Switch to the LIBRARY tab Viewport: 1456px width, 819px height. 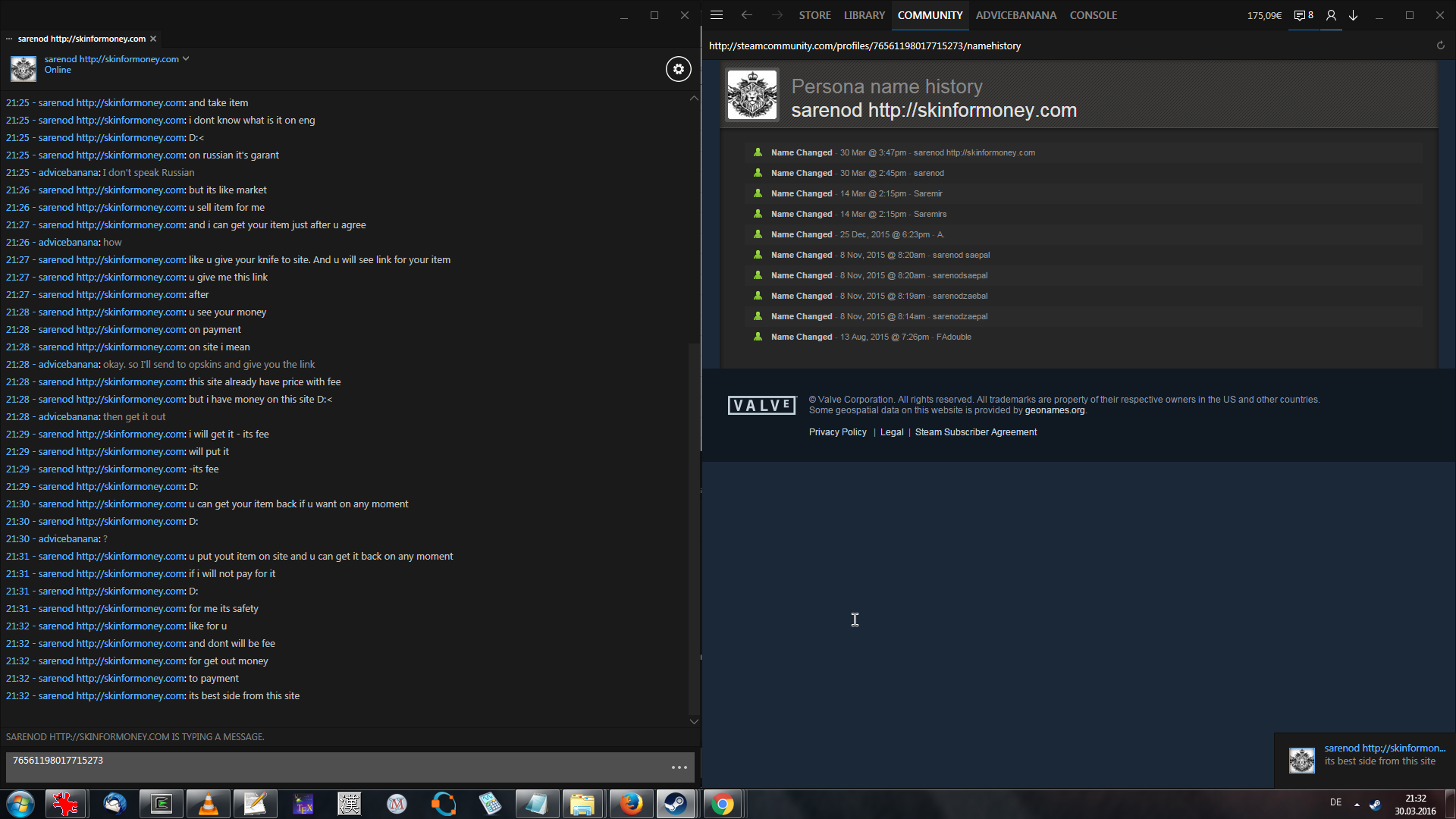[864, 15]
